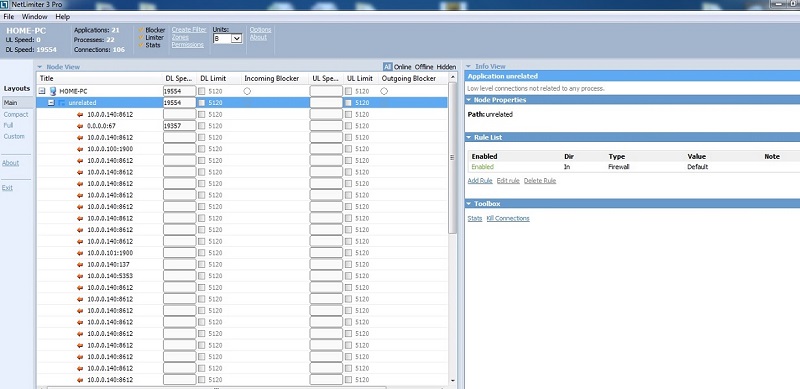
Task: Check DL Limit box for 10.0.0.140:137
Action: 202,264
